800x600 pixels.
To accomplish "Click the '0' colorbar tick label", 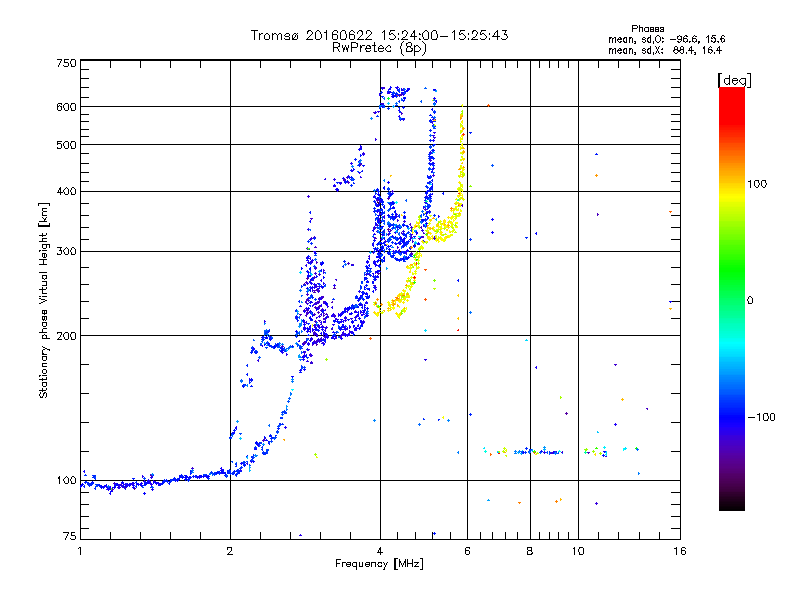I will [x=750, y=301].
